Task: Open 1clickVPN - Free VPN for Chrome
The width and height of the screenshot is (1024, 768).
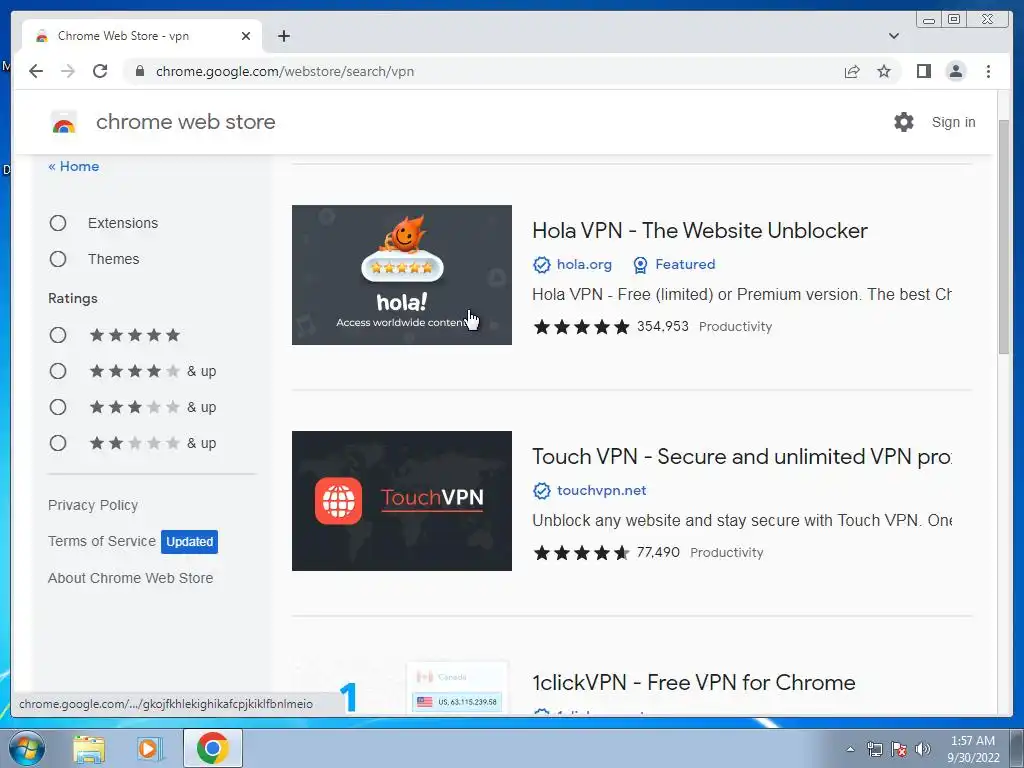Action: pyautogui.click(x=694, y=682)
